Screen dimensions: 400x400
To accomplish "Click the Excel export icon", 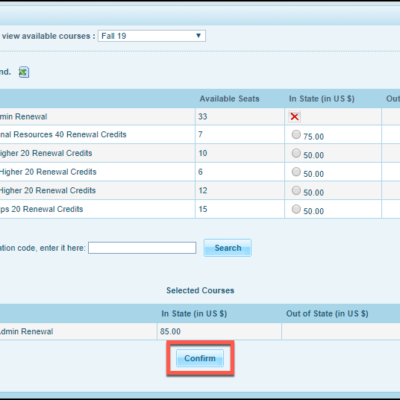I will point(24,72).
